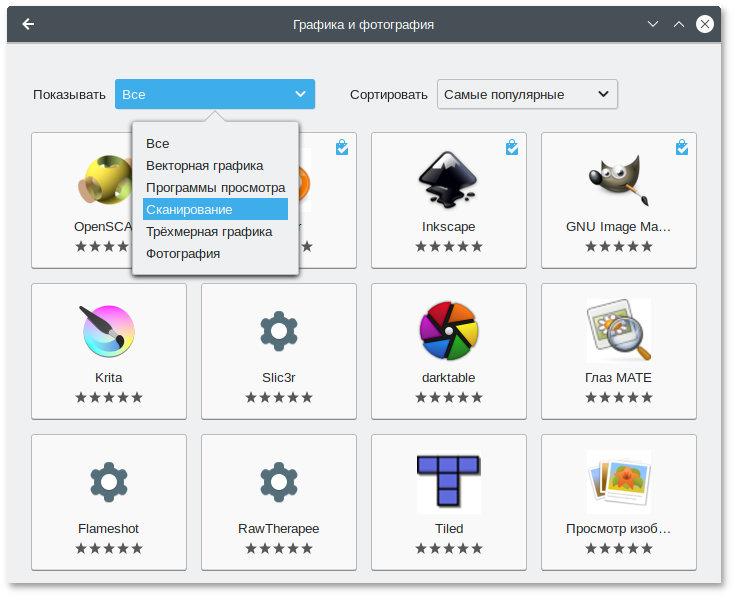Click the RawTherapee star rating
This screenshot has width=734, height=597.
[x=279, y=548]
